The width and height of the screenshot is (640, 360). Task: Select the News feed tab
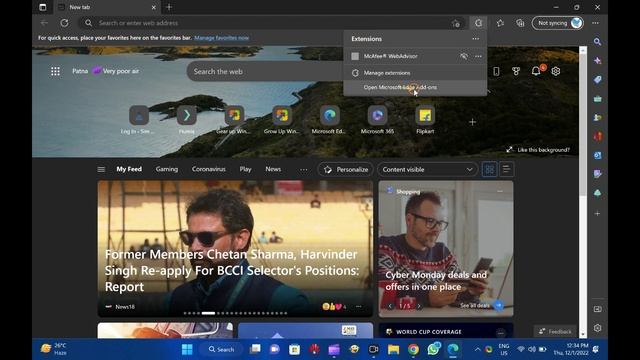[x=273, y=169]
